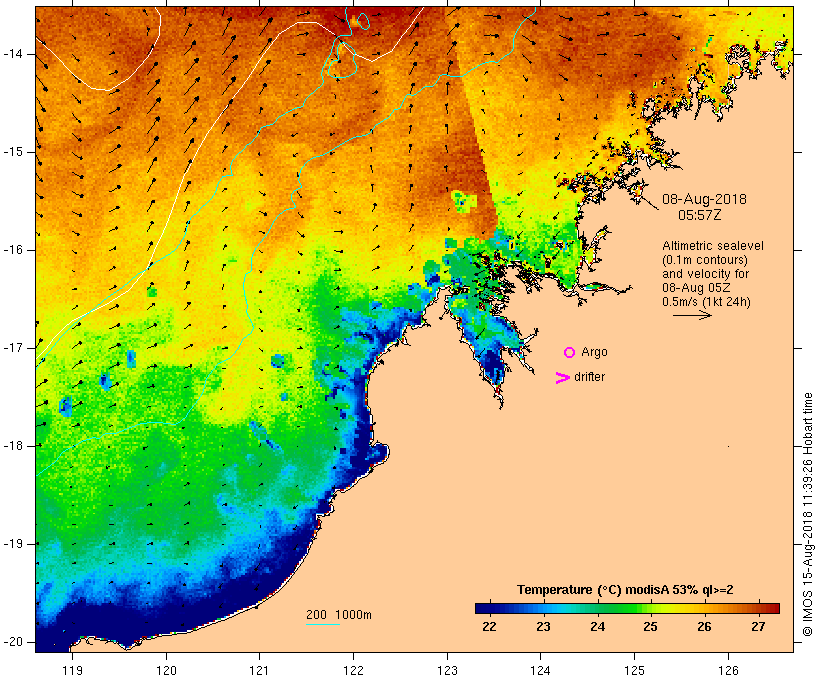The height and width of the screenshot is (680, 820).
Task: Click the color bar label 24
Action: pyautogui.click(x=597, y=627)
